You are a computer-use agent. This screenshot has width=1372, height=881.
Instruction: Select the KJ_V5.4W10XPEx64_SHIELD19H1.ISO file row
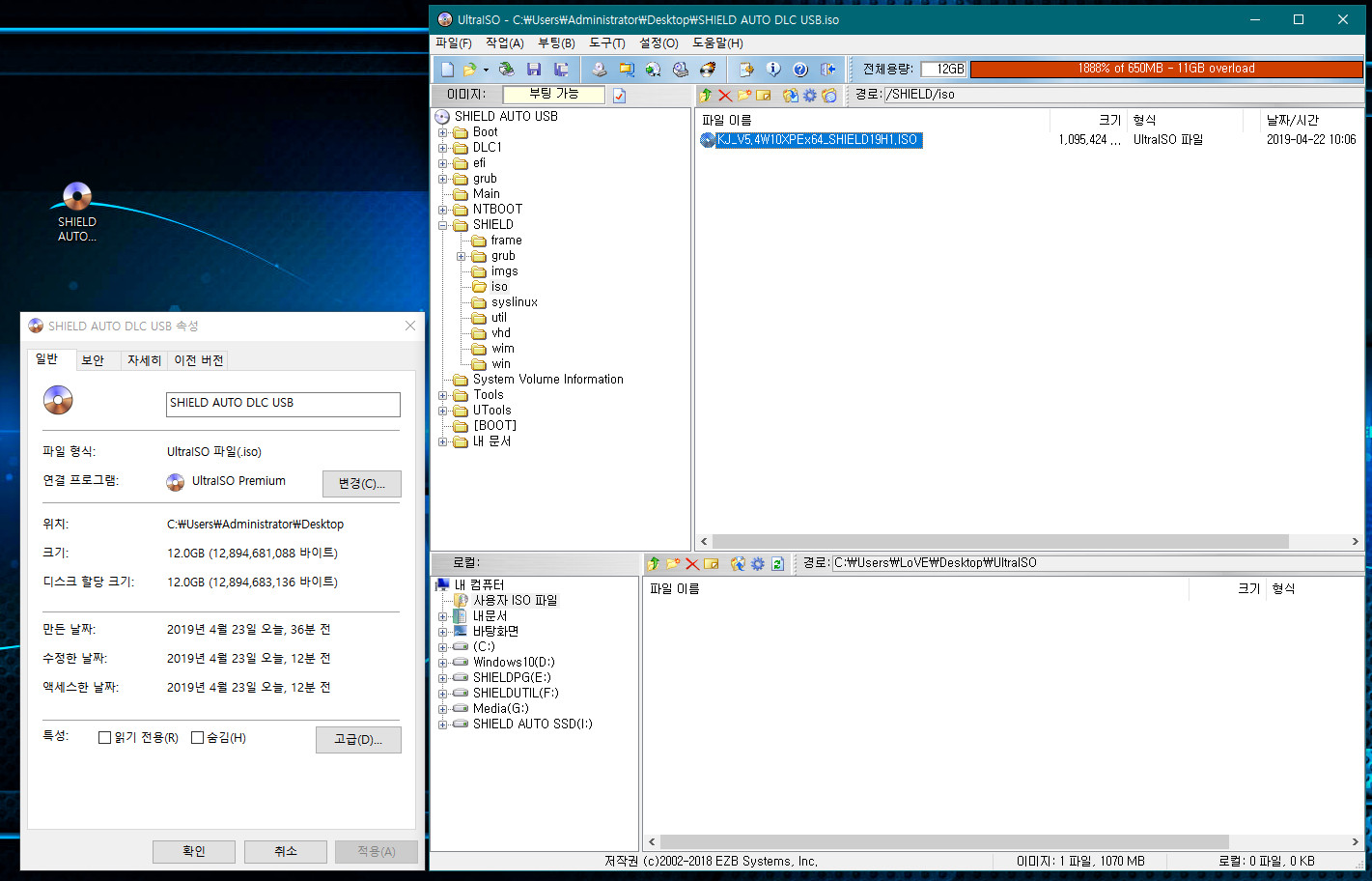pyautogui.click(x=1029, y=140)
